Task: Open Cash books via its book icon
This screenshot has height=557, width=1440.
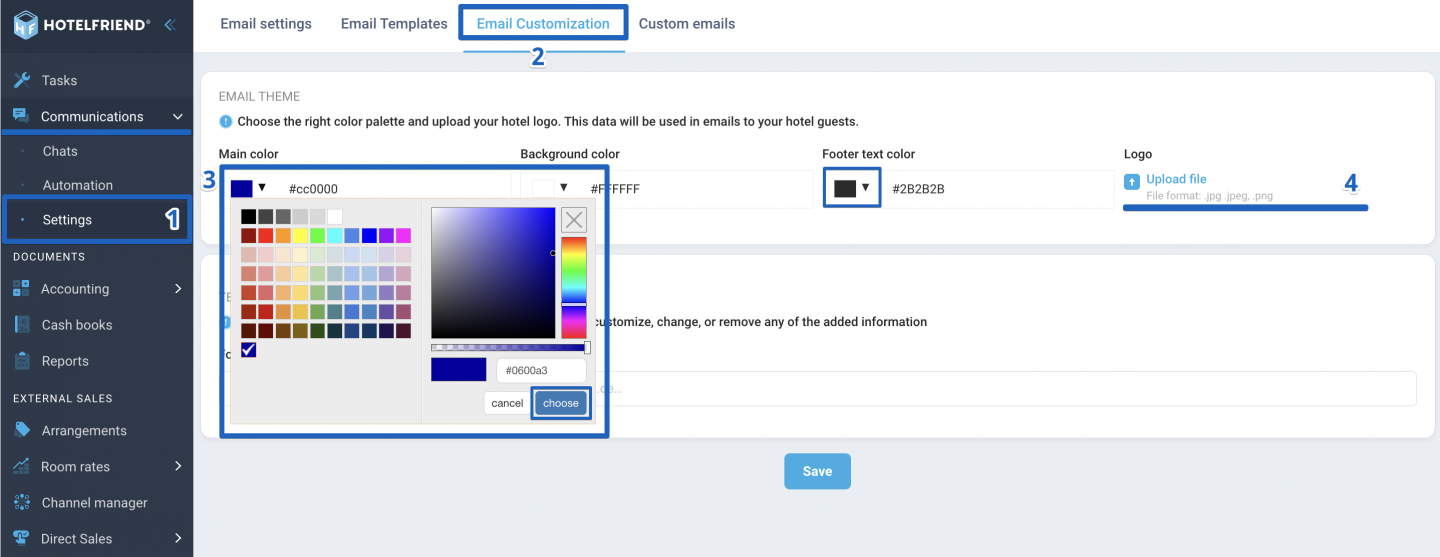Action: pyautogui.click(x=22, y=325)
